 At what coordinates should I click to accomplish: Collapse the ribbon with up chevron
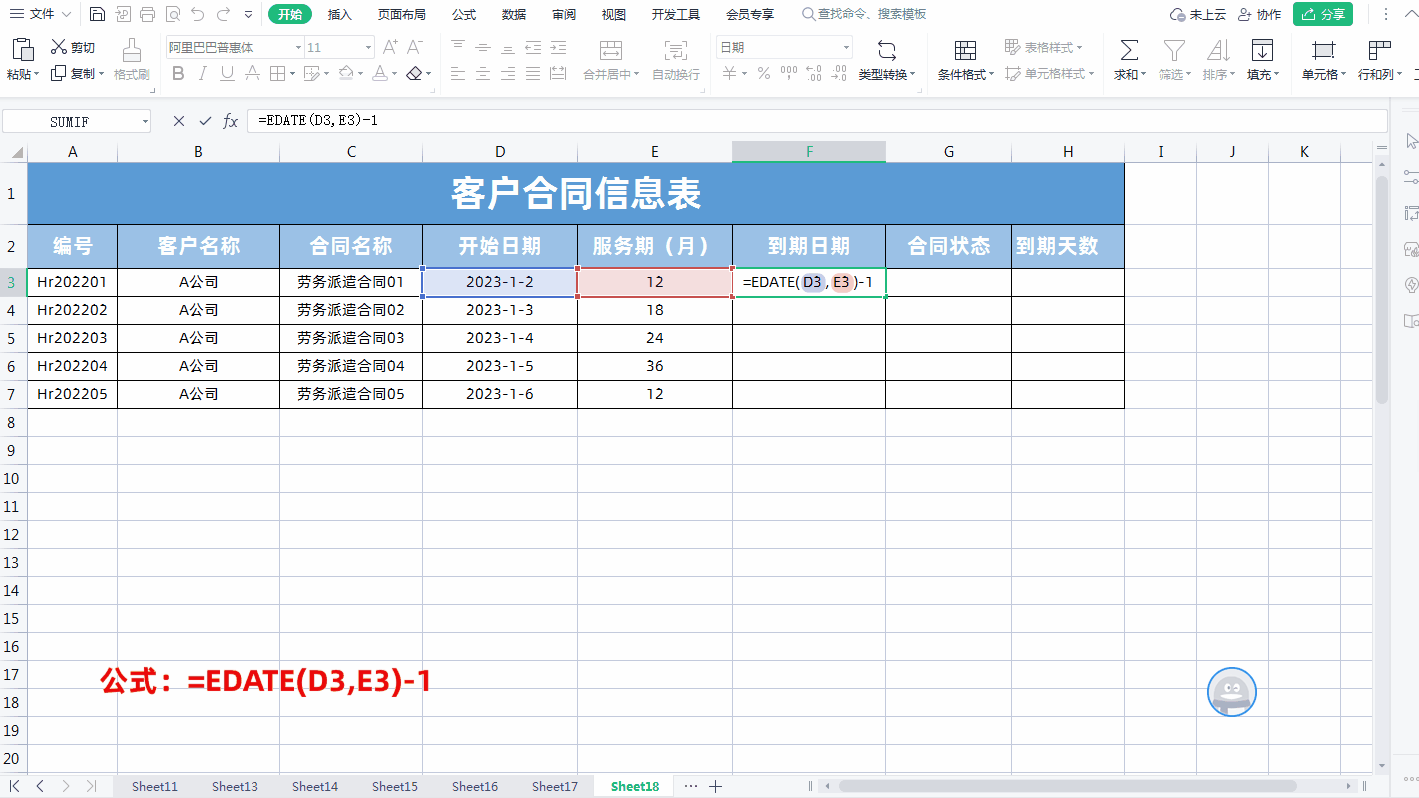[1410, 14]
